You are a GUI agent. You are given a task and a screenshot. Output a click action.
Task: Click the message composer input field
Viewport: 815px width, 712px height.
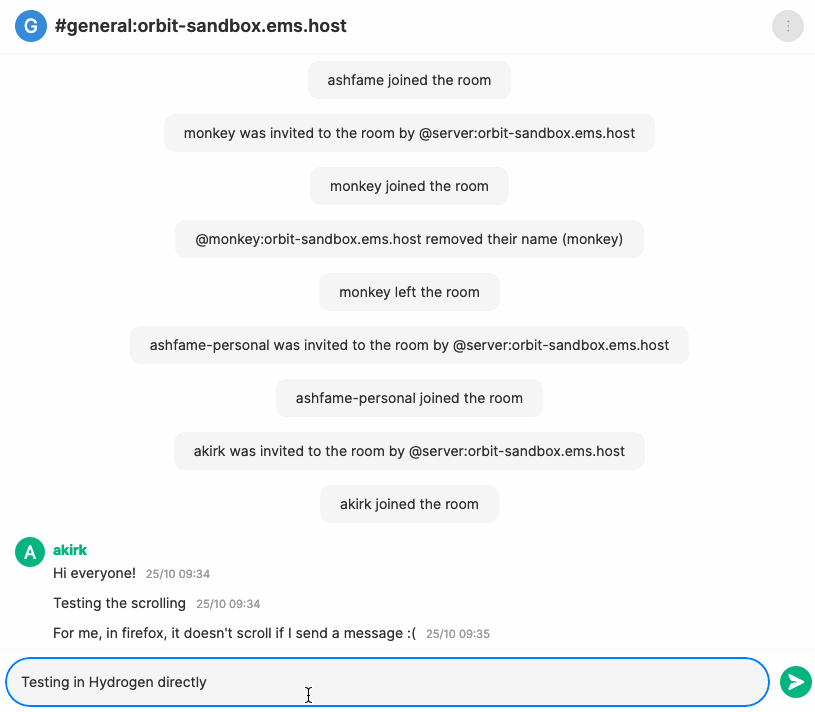pyautogui.click(x=390, y=681)
